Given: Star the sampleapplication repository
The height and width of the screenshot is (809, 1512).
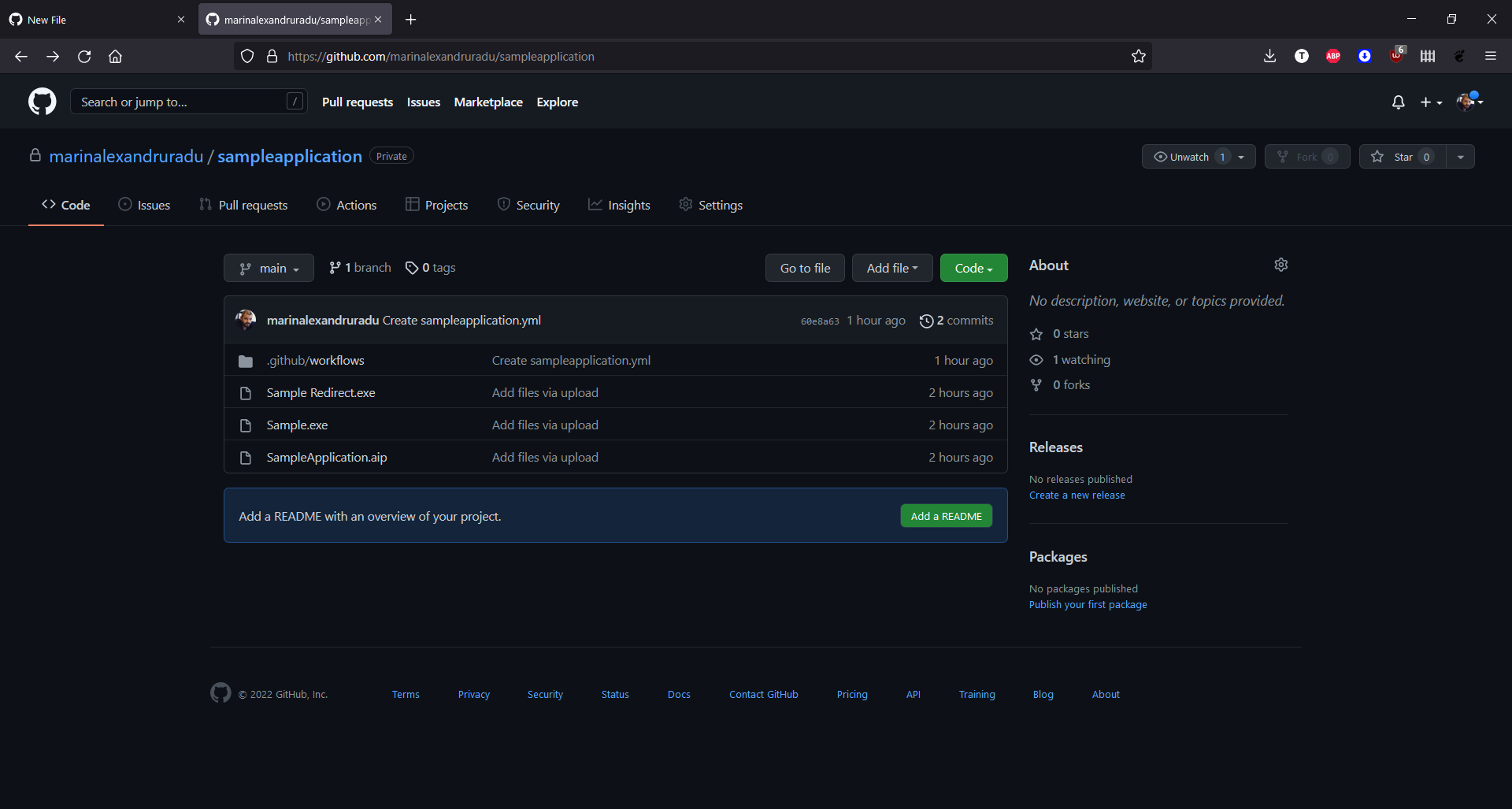Looking at the screenshot, I should point(1403,157).
